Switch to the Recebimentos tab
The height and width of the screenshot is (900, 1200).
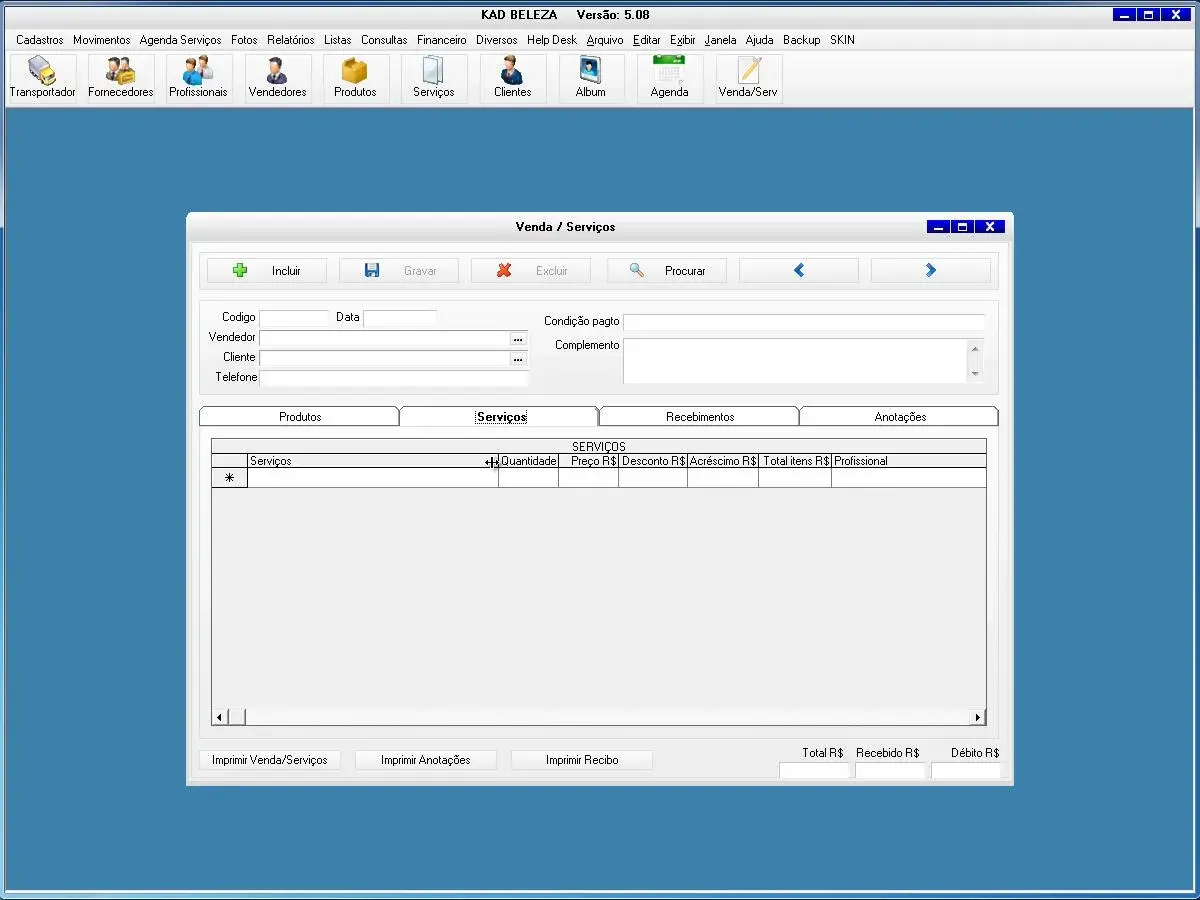coord(700,417)
